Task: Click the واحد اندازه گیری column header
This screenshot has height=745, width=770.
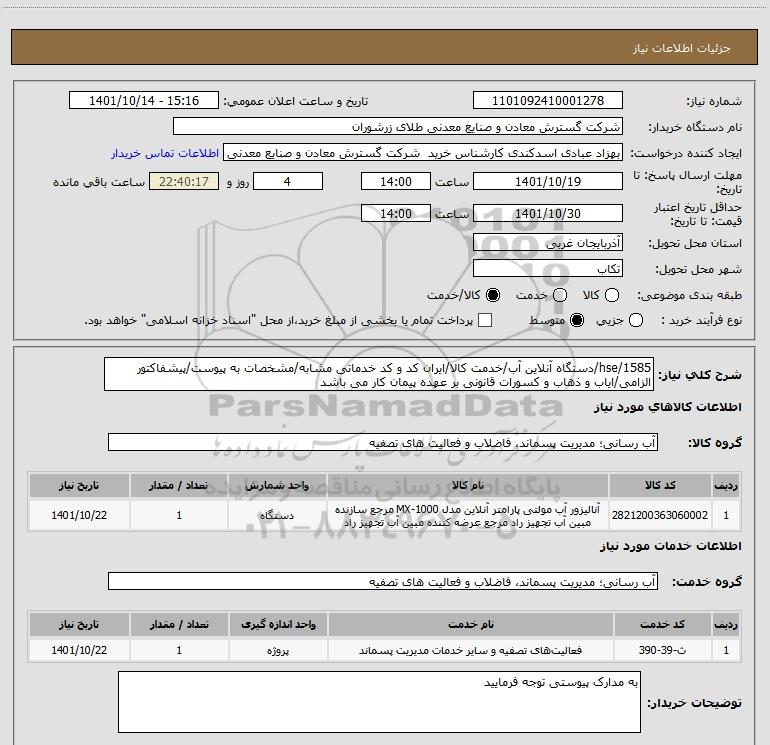Action: point(278,625)
